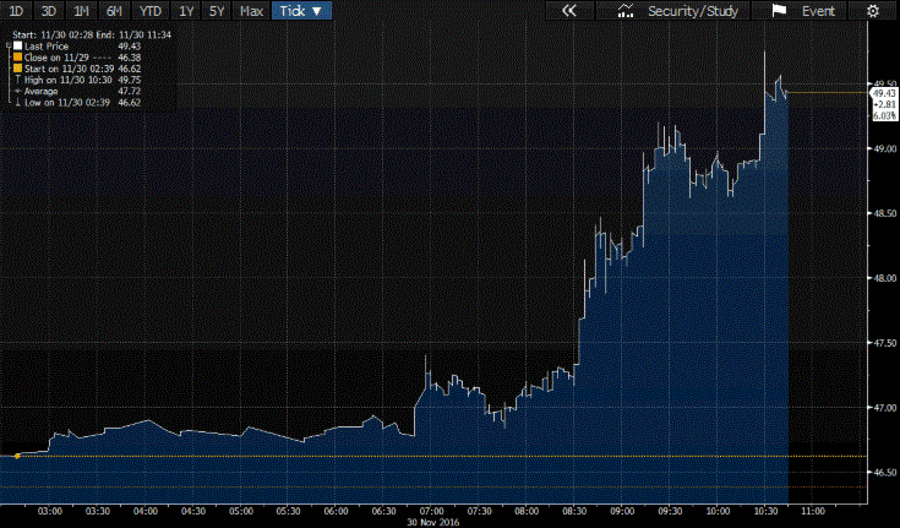Click the 08:30 time axis label
Viewport: 900px width, 528px height.
tap(574, 511)
